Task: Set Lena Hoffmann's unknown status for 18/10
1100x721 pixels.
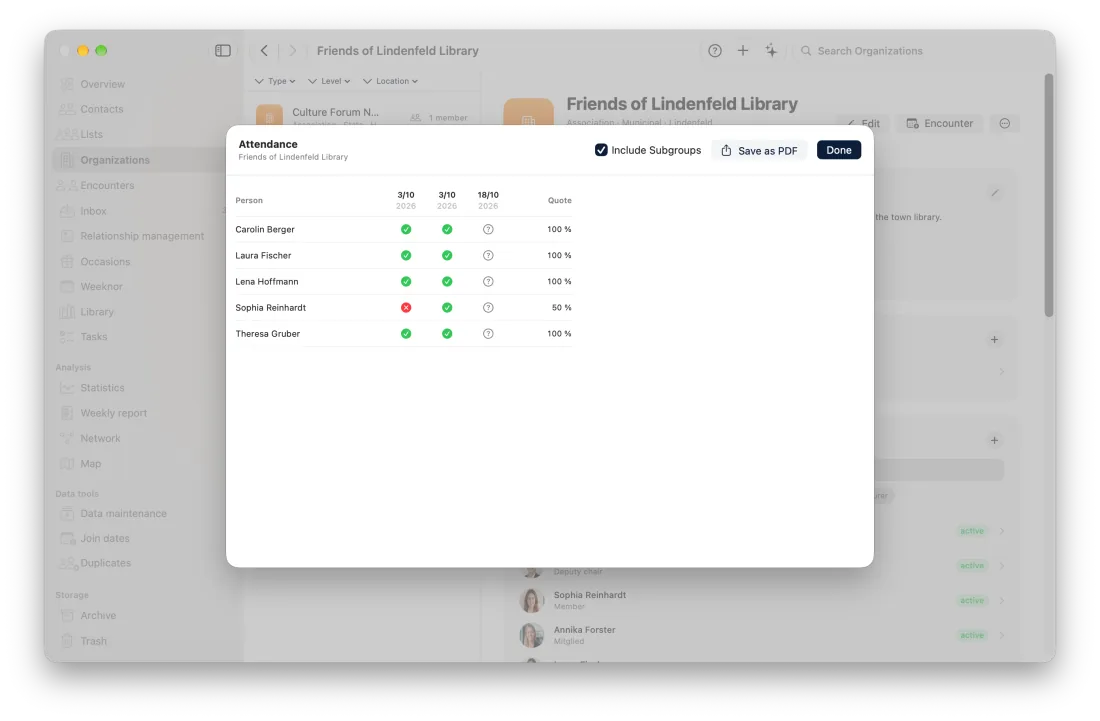Action: click(488, 281)
